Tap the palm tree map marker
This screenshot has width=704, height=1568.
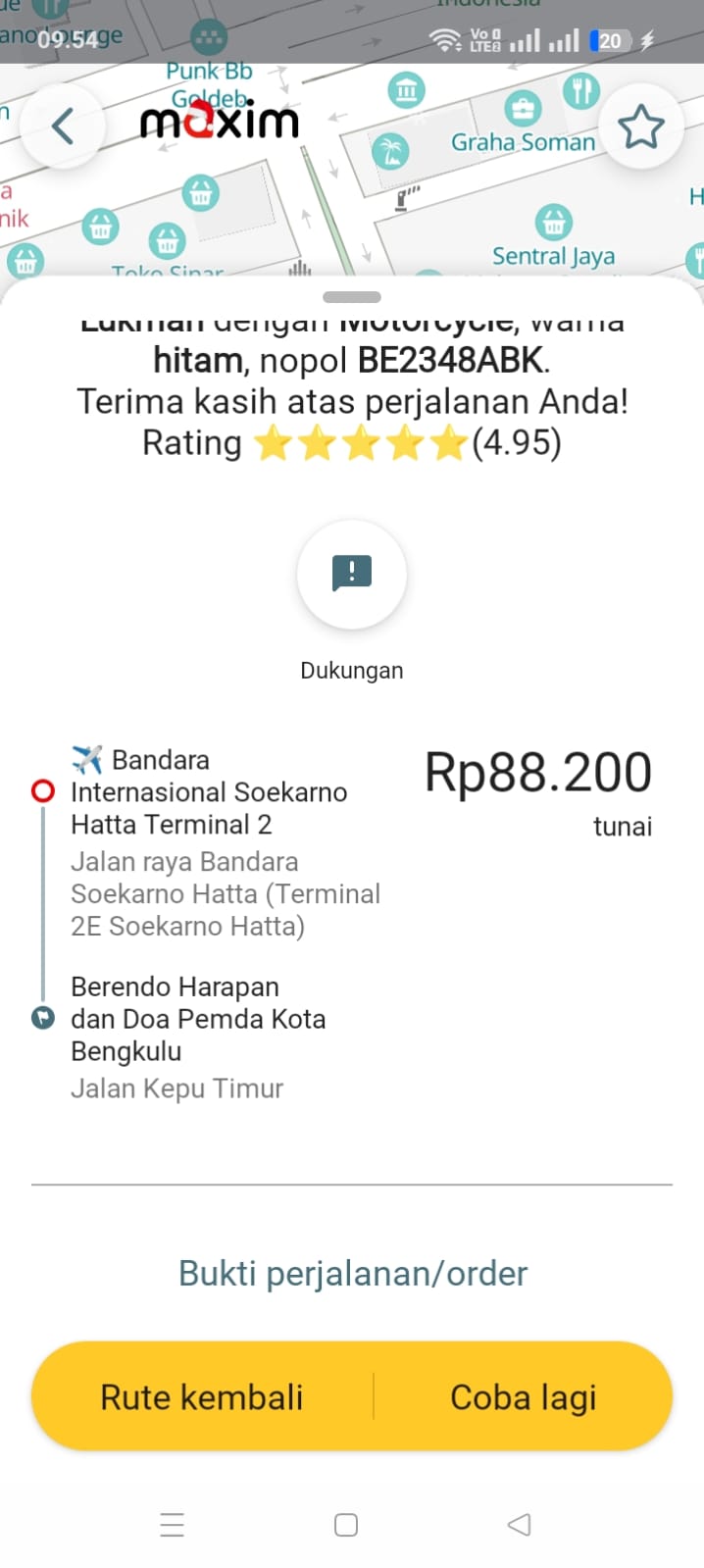(391, 151)
